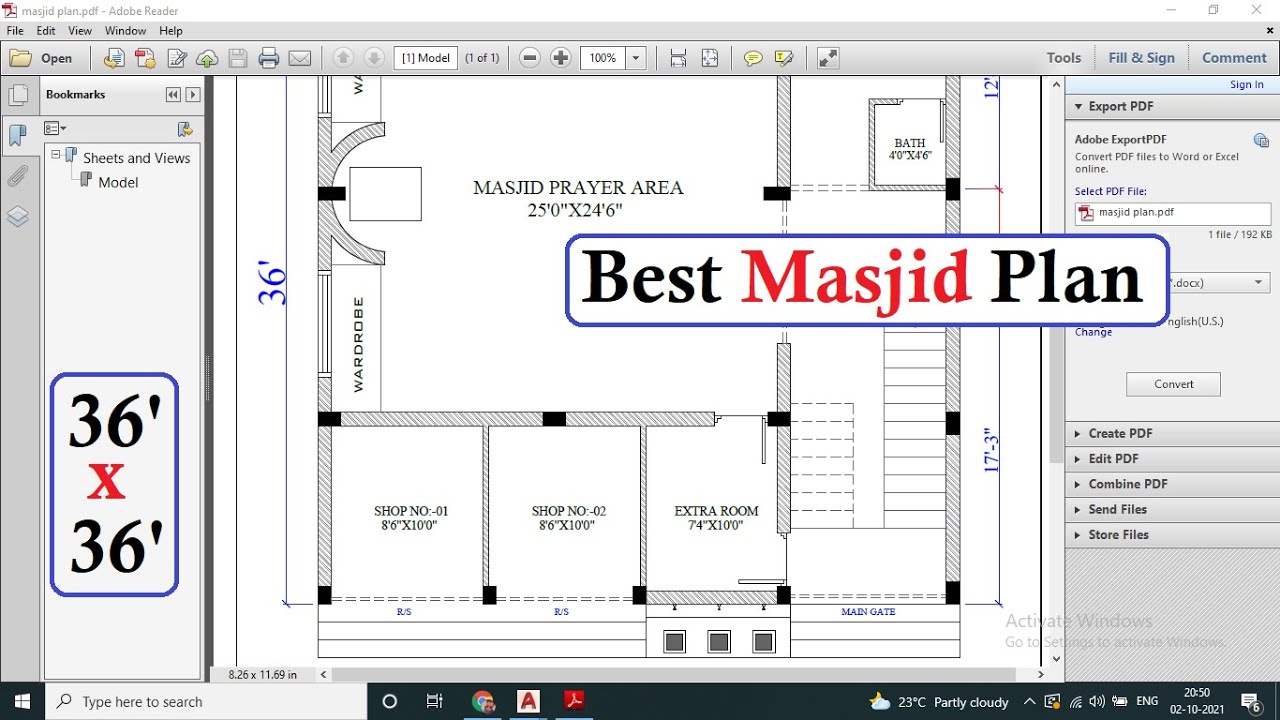Viewport: 1280px width, 720px height.
Task: Zoom out with the minus button
Action: (531, 58)
